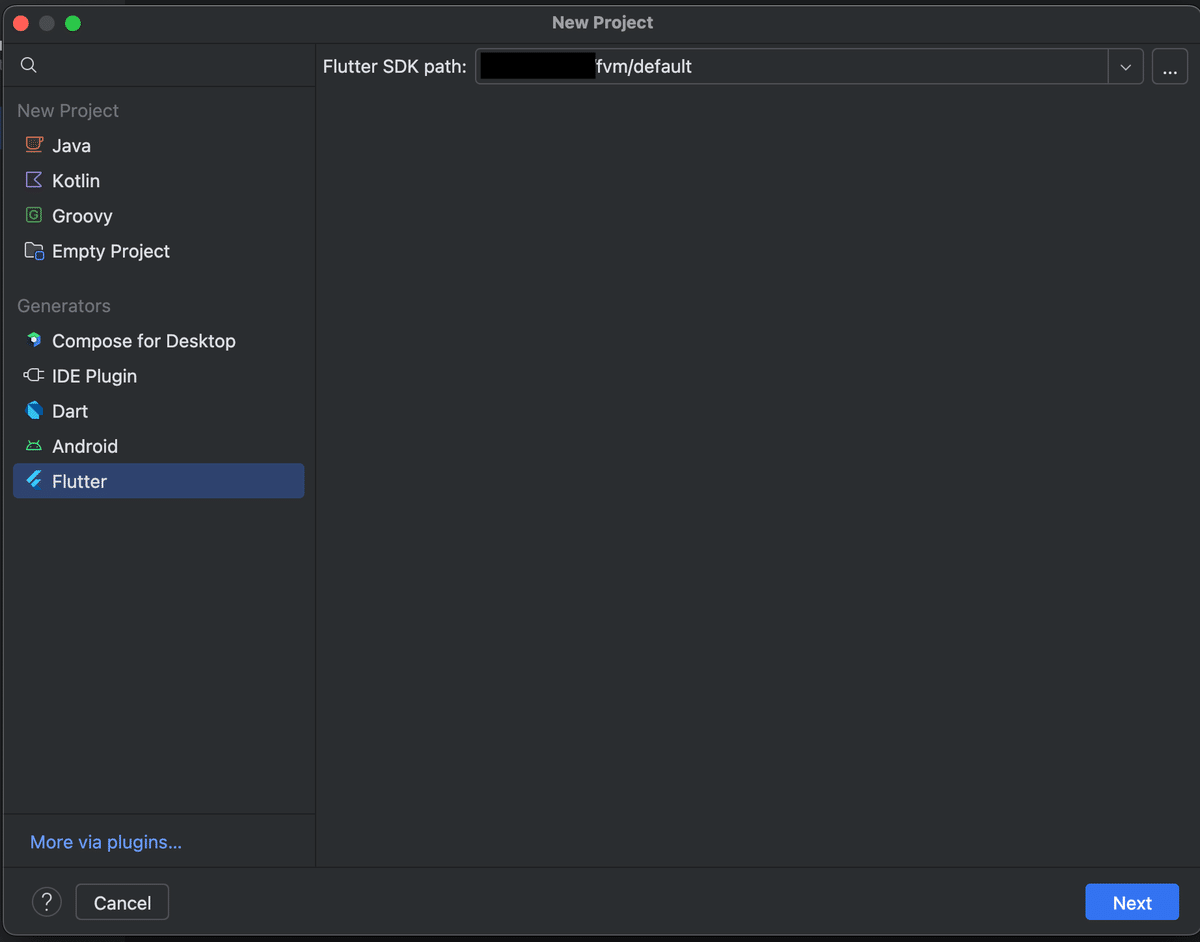1200x942 pixels.
Task: Browse for SDK with the ellipsis button
Action: (1170, 67)
